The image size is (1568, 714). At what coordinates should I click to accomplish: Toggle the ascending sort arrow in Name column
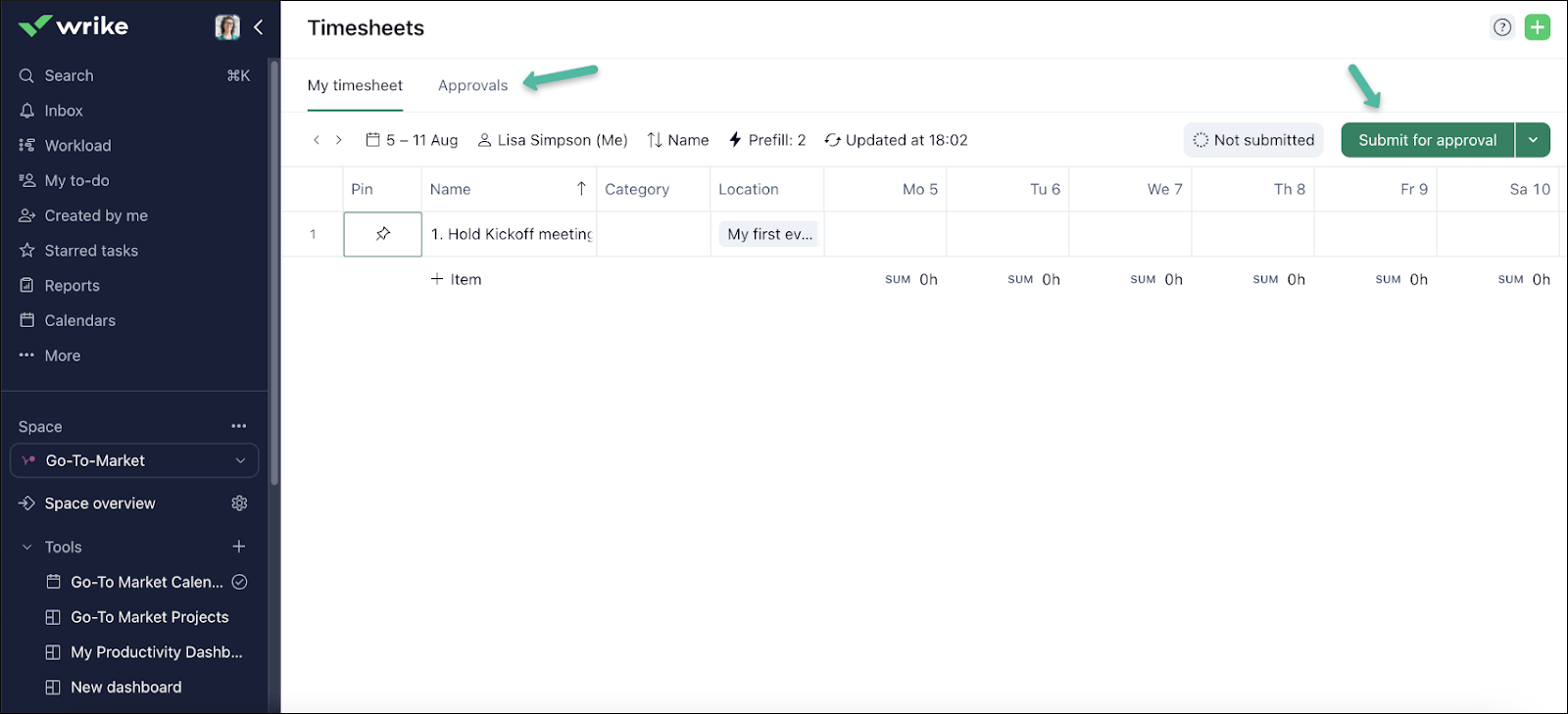pyautogui.click(x=581, y=188)
